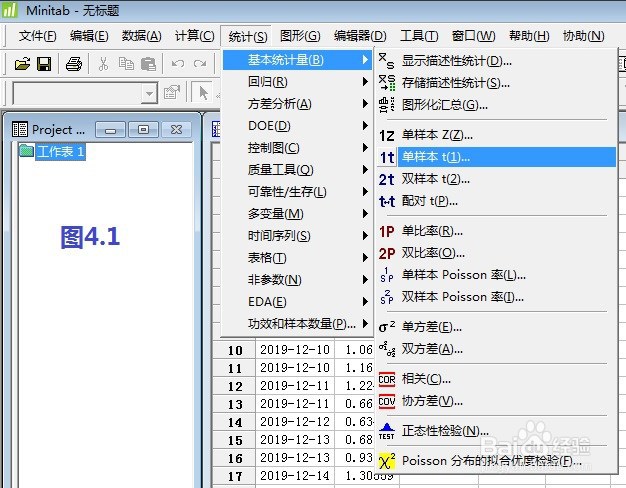Image resolution: width=626 pixels, height=488 pixels.
Task: Expand the 可靠性/生存(L) submenu
Action: (x=297, y=192)
